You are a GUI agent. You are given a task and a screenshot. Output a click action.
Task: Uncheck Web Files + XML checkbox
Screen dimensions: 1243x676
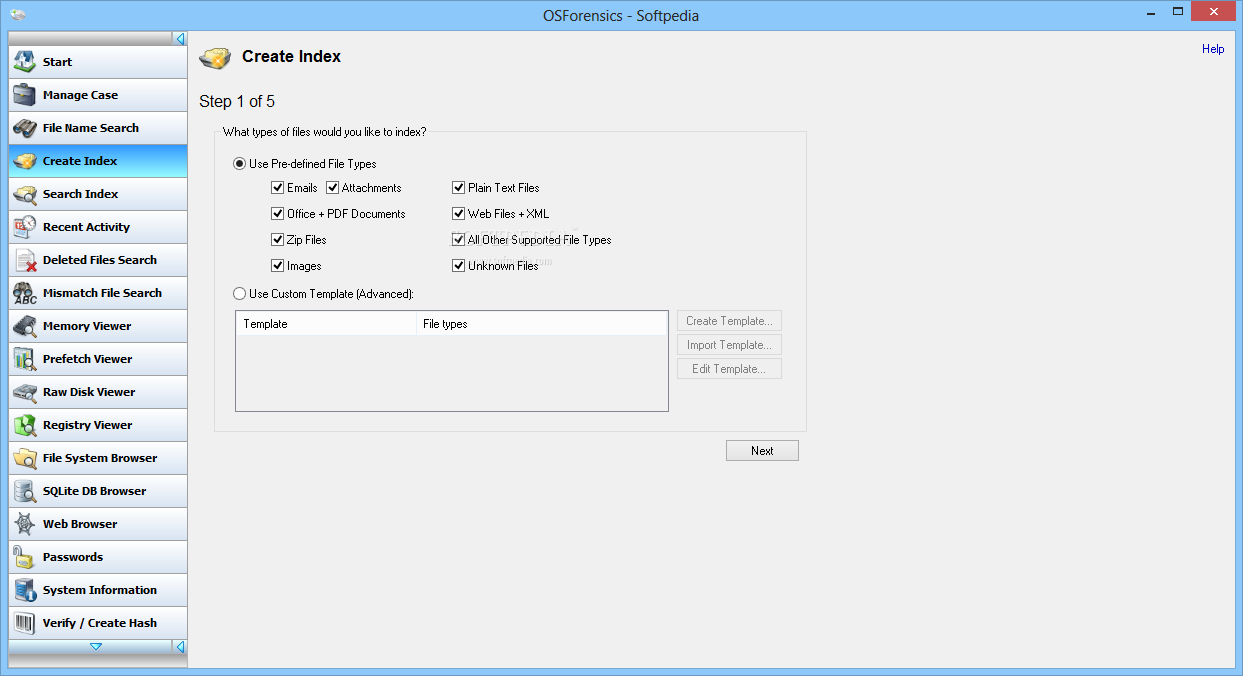click(x=459, y=214)
